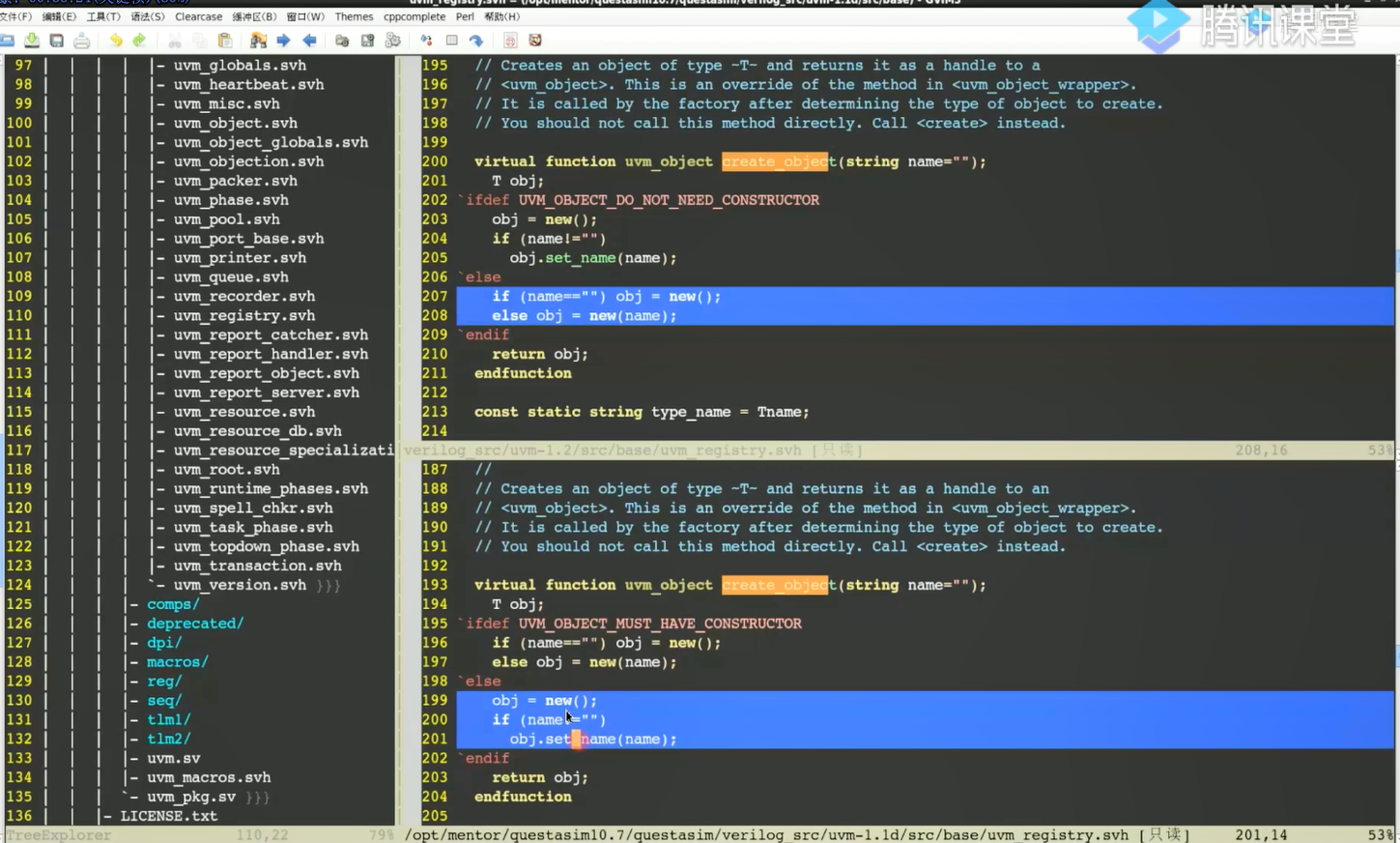Select uvm_phase.svh in the tree explorer

tap(231, 200)
